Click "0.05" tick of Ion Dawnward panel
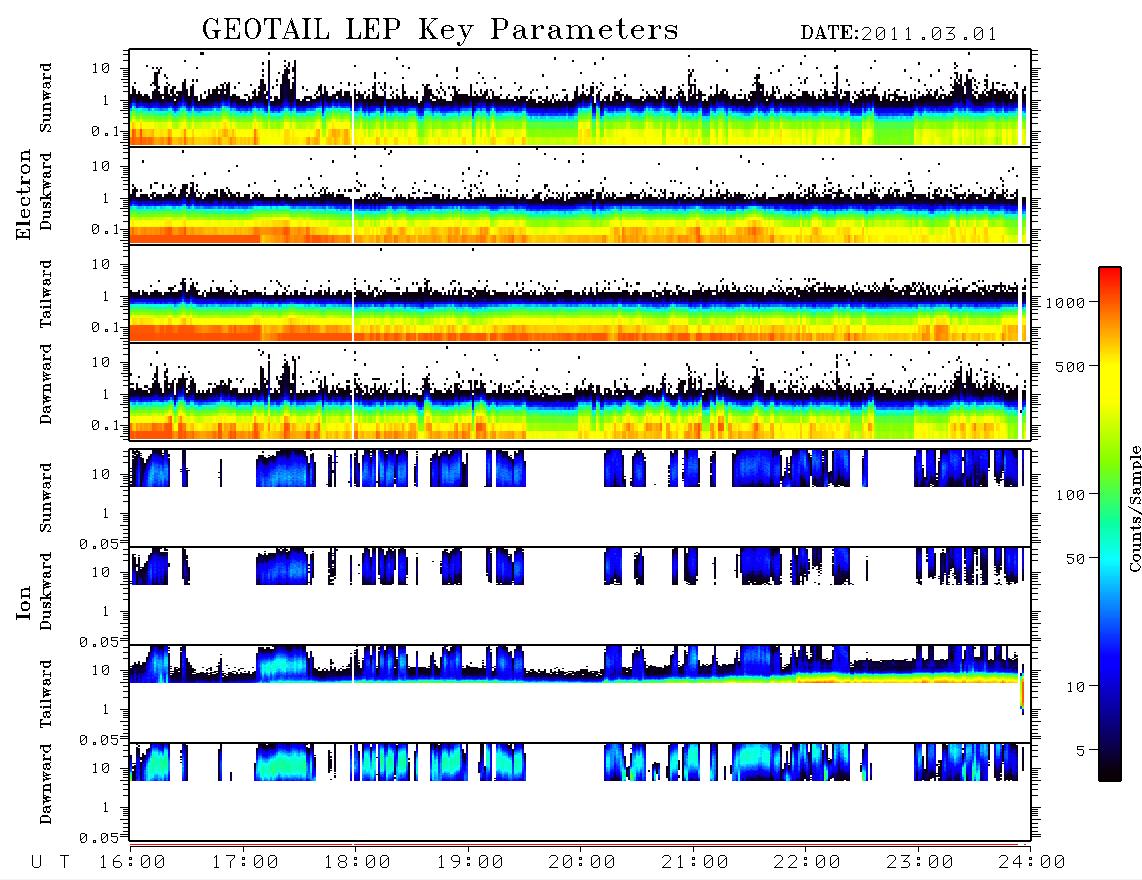Screen dimensions: 1142x880 (x=98, y=838)
